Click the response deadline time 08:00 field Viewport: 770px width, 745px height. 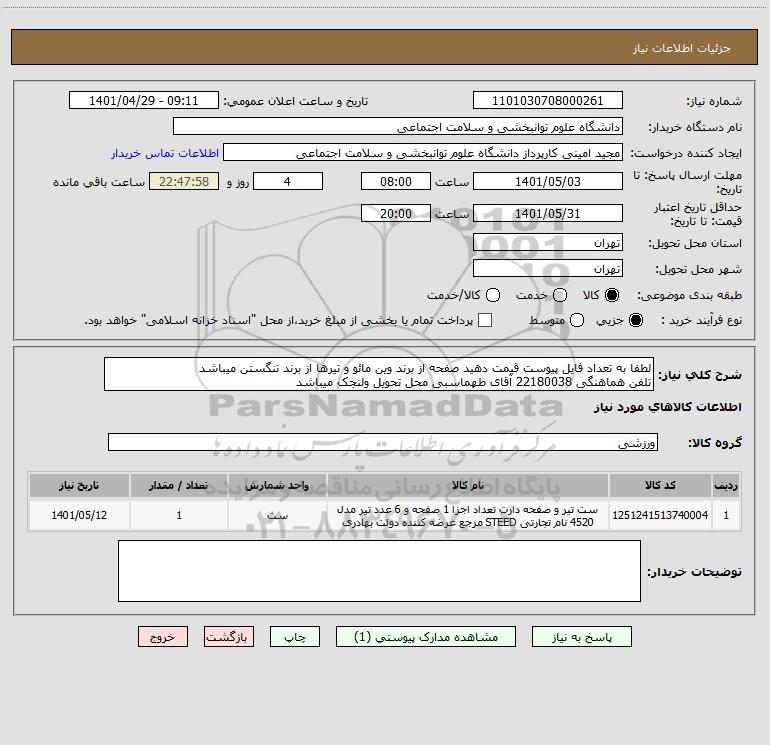pyautogui.click(x=396, y=181)
